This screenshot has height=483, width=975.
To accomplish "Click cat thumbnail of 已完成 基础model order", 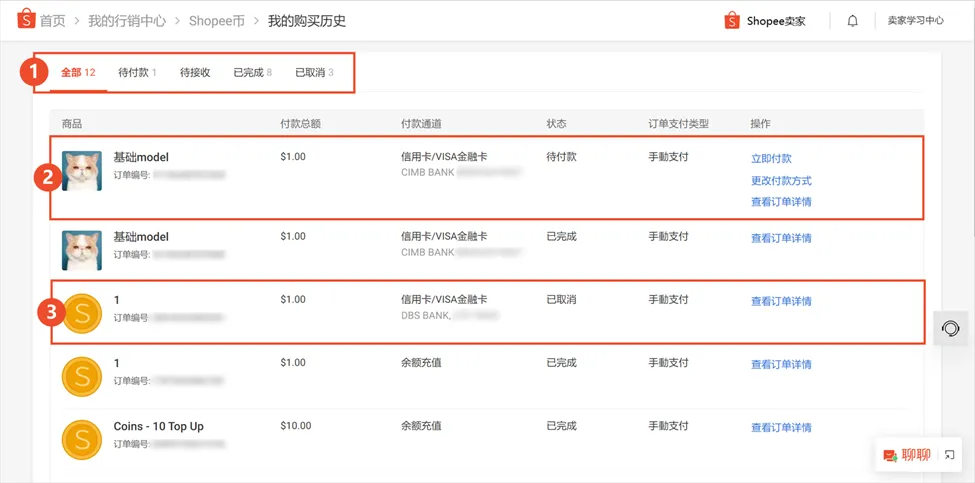I will 81,250.
